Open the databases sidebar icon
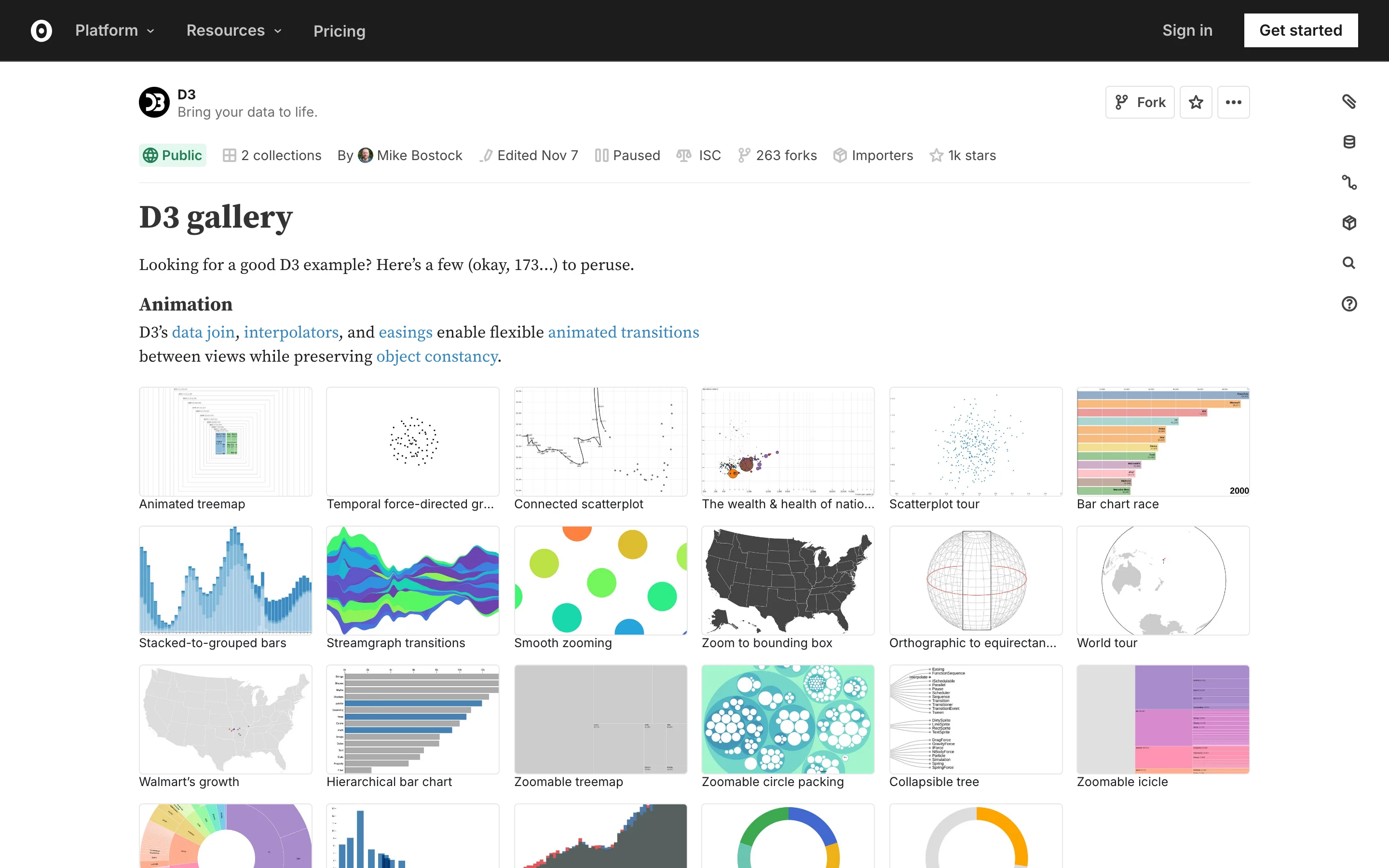Screen dimensions: 1389x868 click(x=1349, y=142)
